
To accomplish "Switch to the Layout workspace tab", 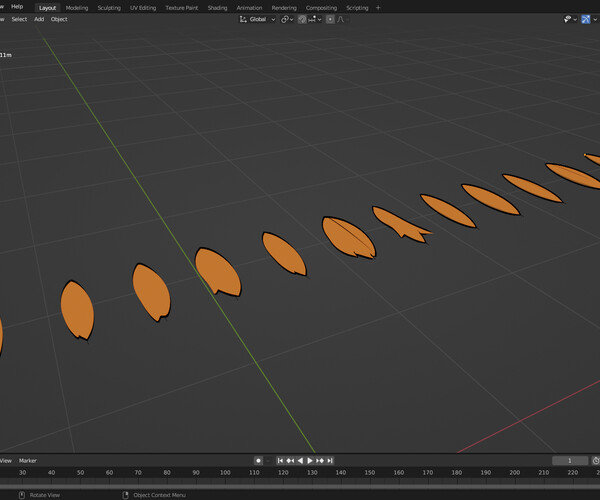I will point(47,8).
